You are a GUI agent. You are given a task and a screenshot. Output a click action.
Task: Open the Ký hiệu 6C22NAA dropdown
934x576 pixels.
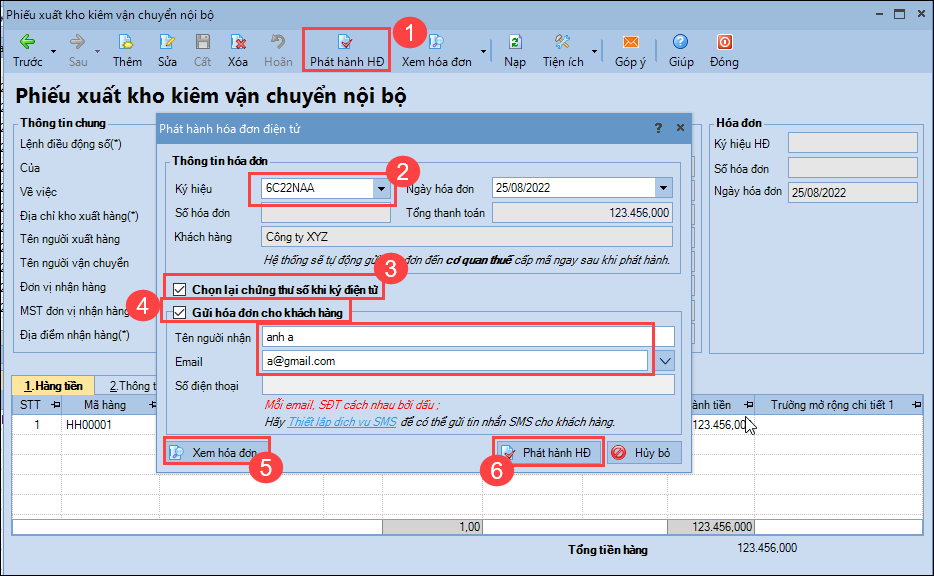click(x=381, y=188)
